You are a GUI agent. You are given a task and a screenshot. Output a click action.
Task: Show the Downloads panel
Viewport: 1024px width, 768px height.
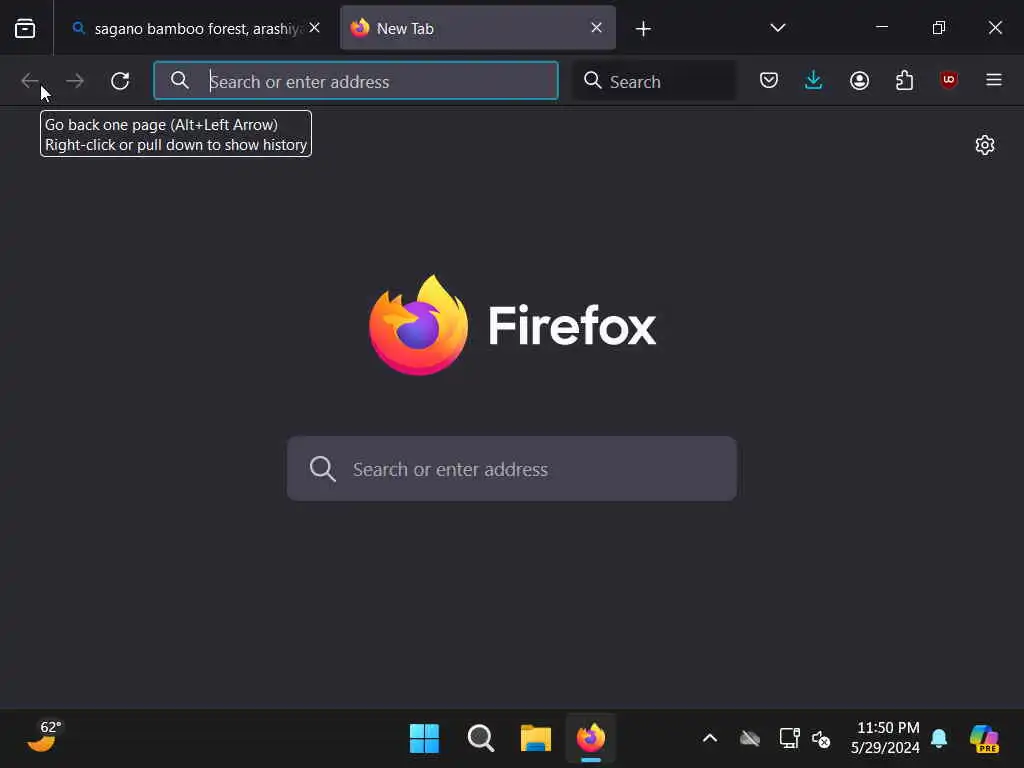tap(814, 80)
